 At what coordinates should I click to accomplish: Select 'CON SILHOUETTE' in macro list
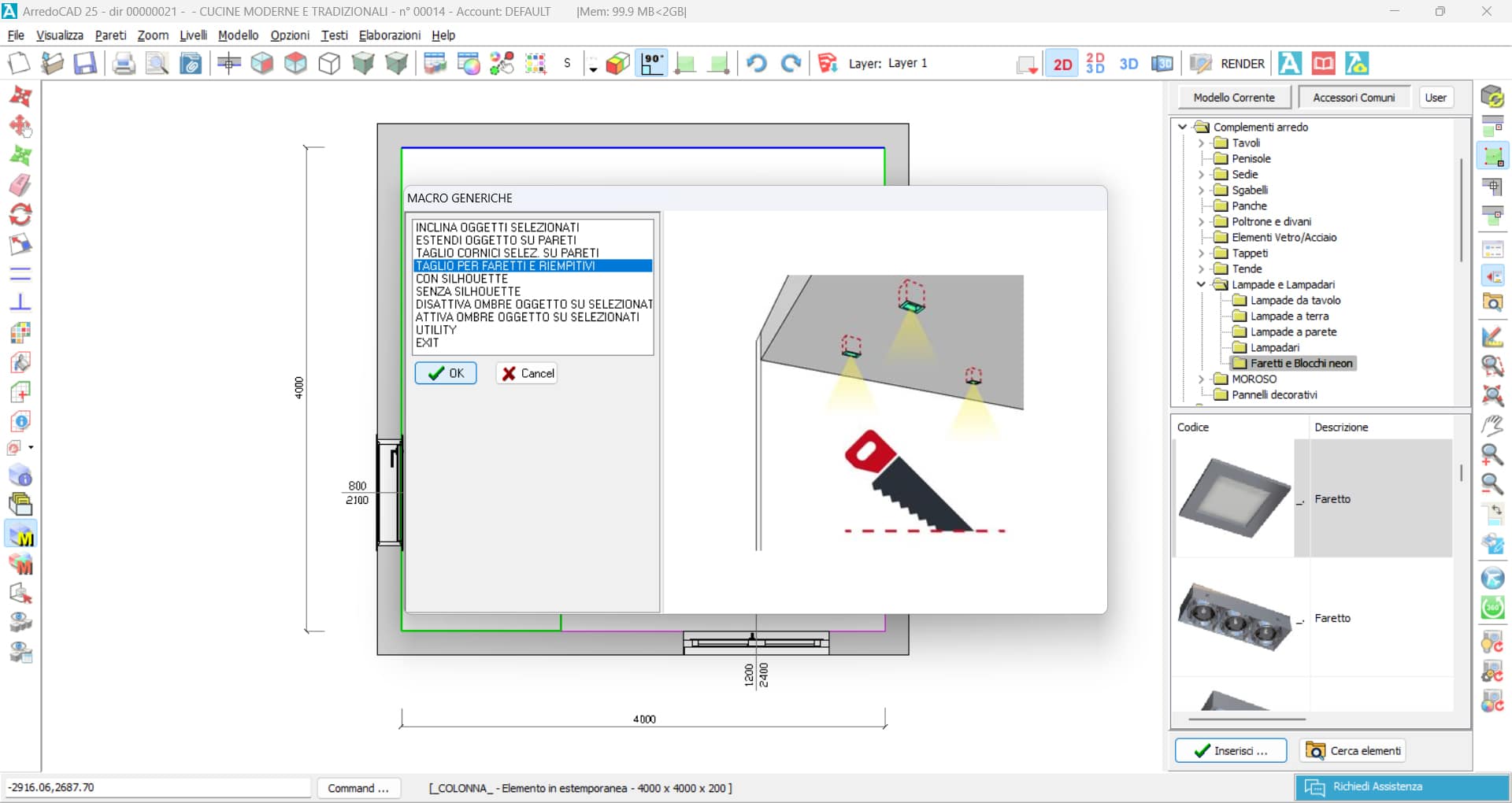click(533, 279)
